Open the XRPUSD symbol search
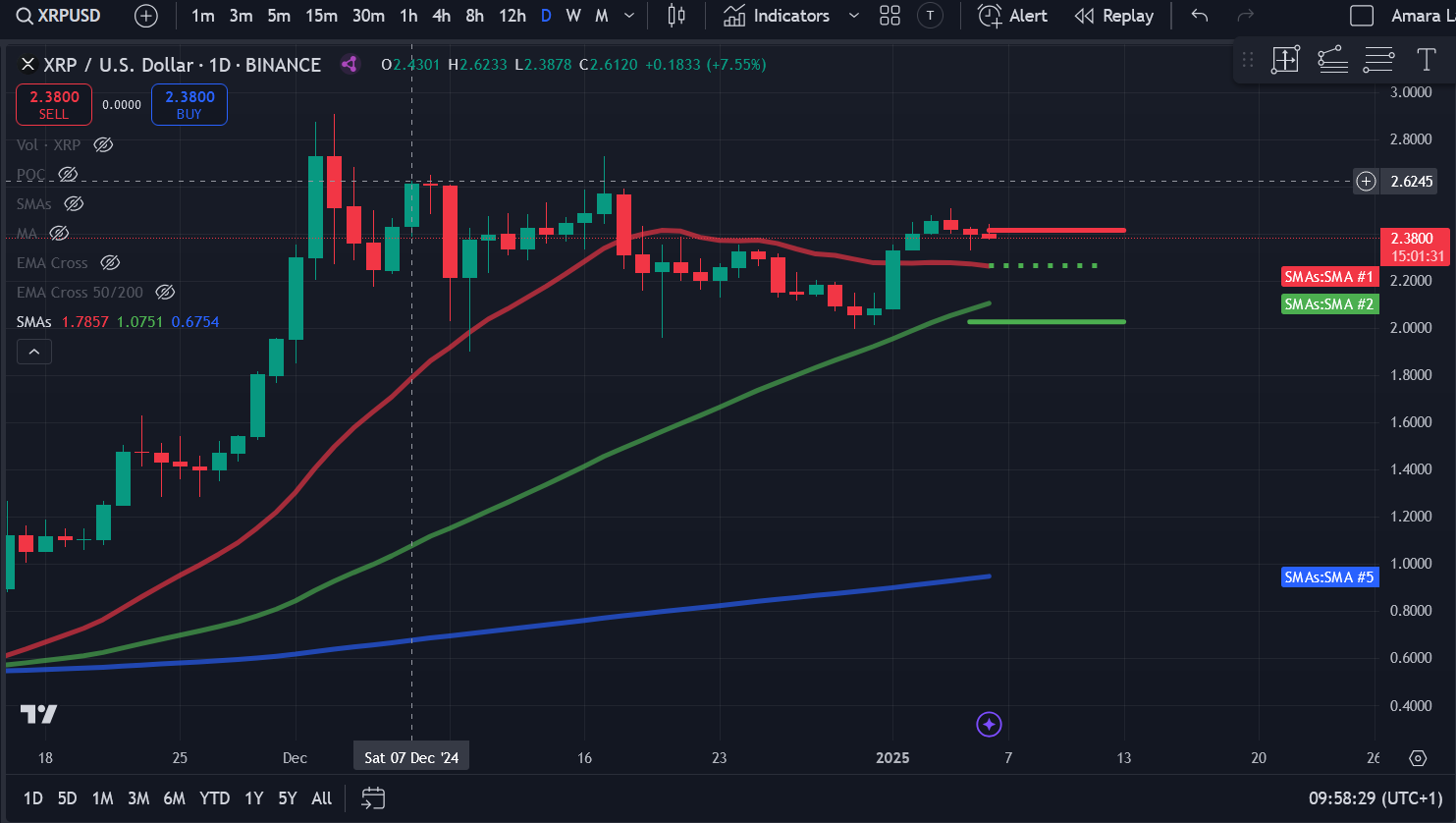The width and height of the screenshot is (1456, 823). tap(59, 16)
